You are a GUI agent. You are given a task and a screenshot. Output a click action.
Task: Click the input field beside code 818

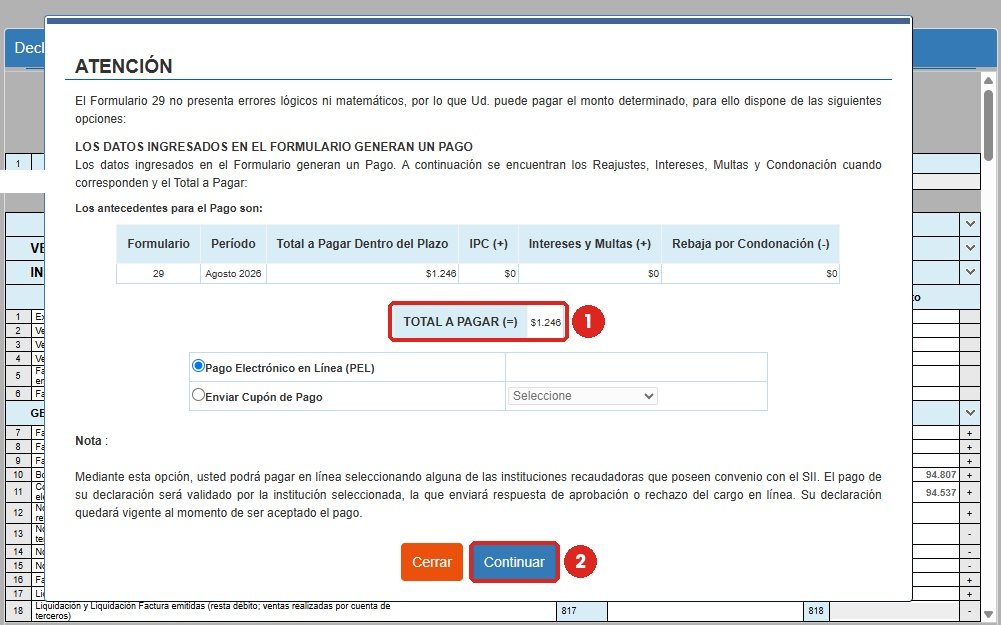[x=894, y=611]
